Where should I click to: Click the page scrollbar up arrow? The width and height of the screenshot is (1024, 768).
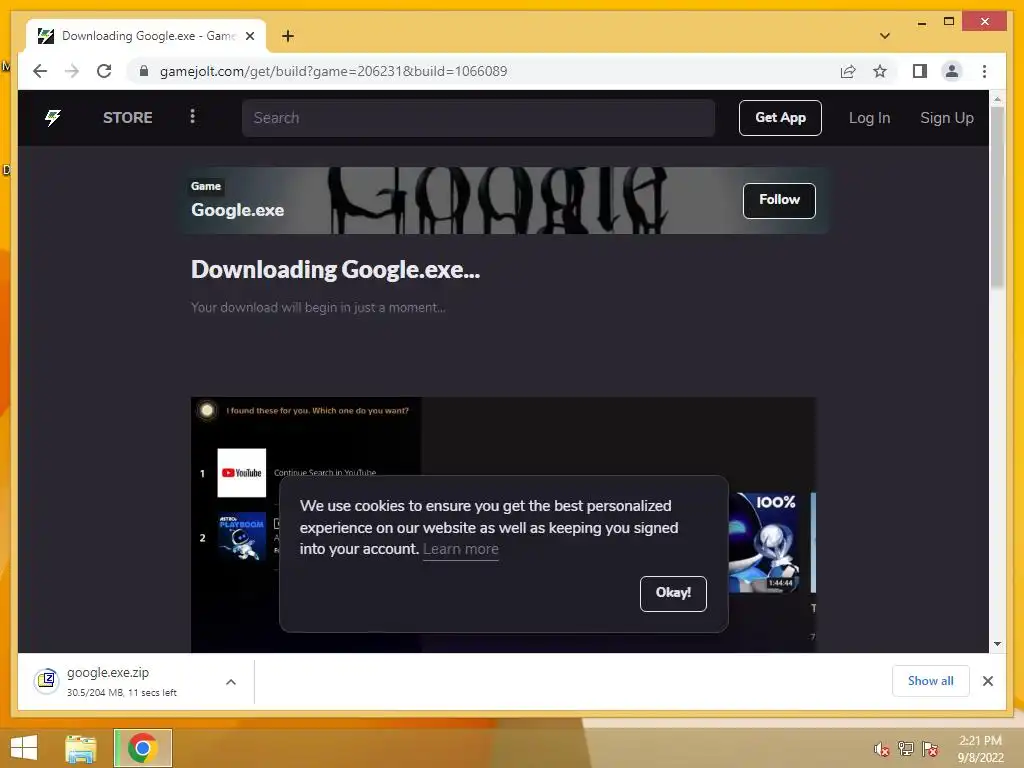[x=997, y=99]
